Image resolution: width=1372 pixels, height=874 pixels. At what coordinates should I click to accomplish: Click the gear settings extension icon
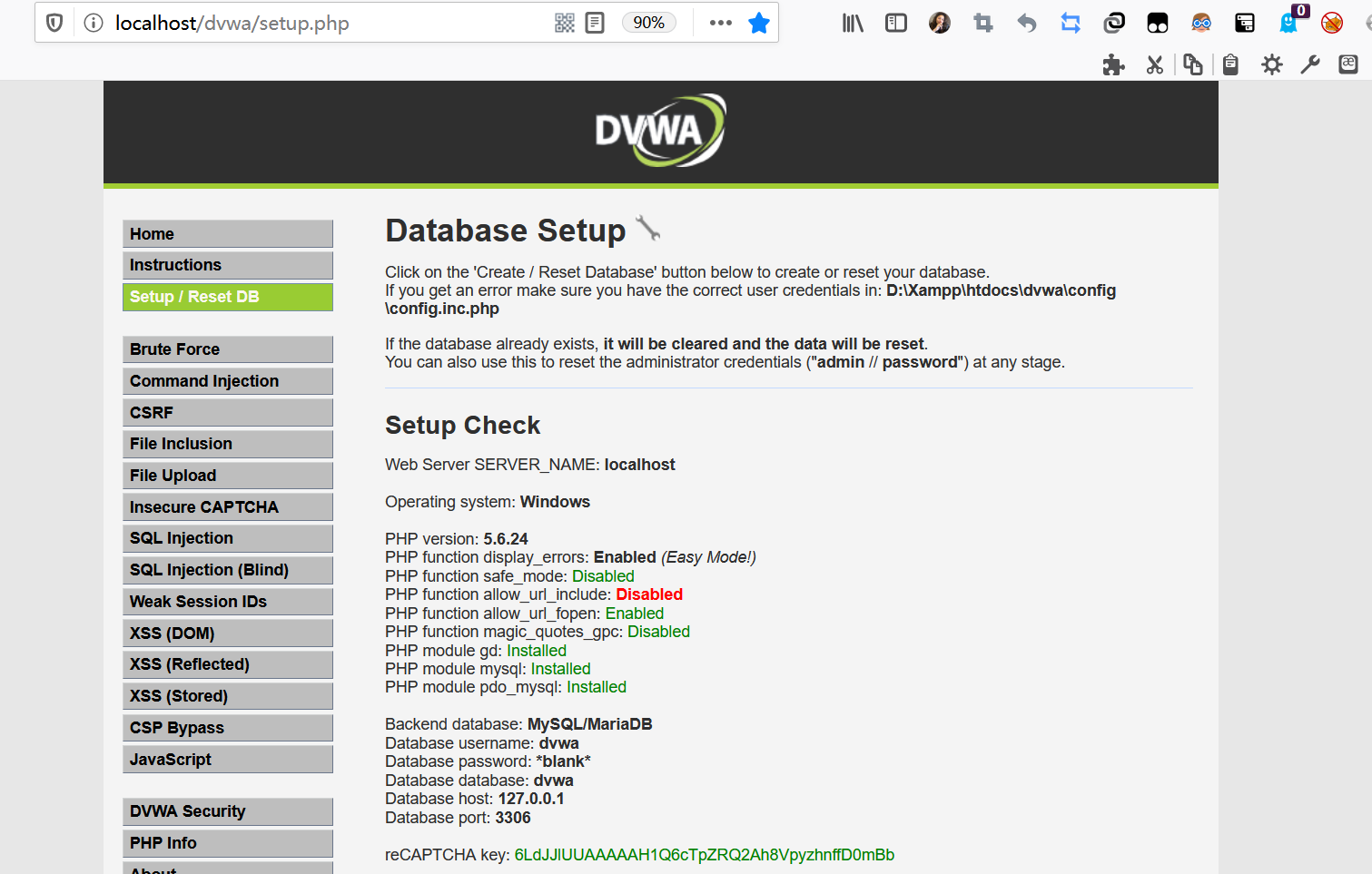click(x=1271, y=64)
